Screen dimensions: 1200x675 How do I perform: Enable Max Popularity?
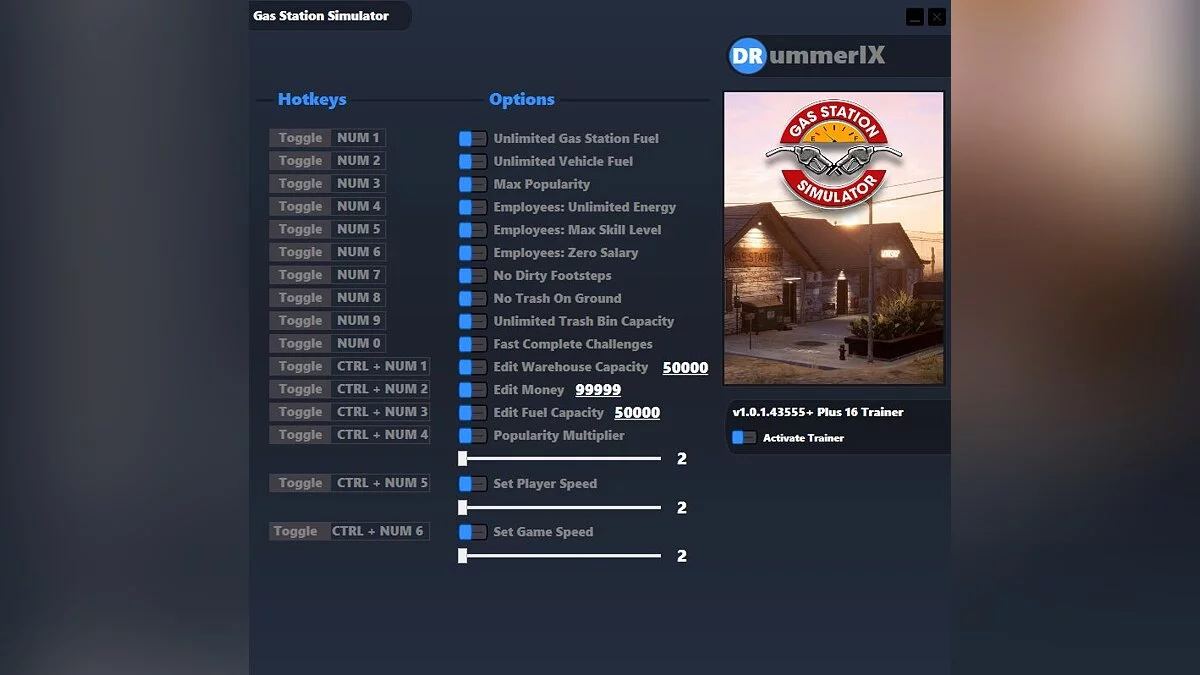pos(471,184)
